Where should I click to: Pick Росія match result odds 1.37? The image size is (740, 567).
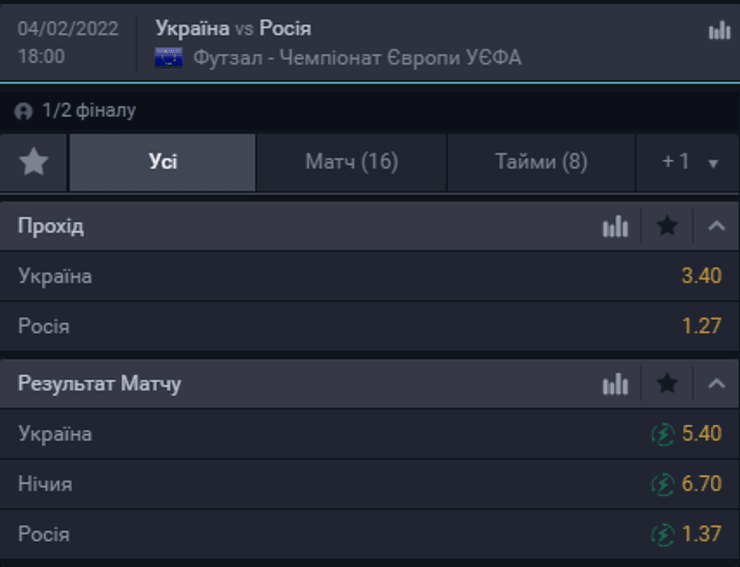tap(700, 534)
